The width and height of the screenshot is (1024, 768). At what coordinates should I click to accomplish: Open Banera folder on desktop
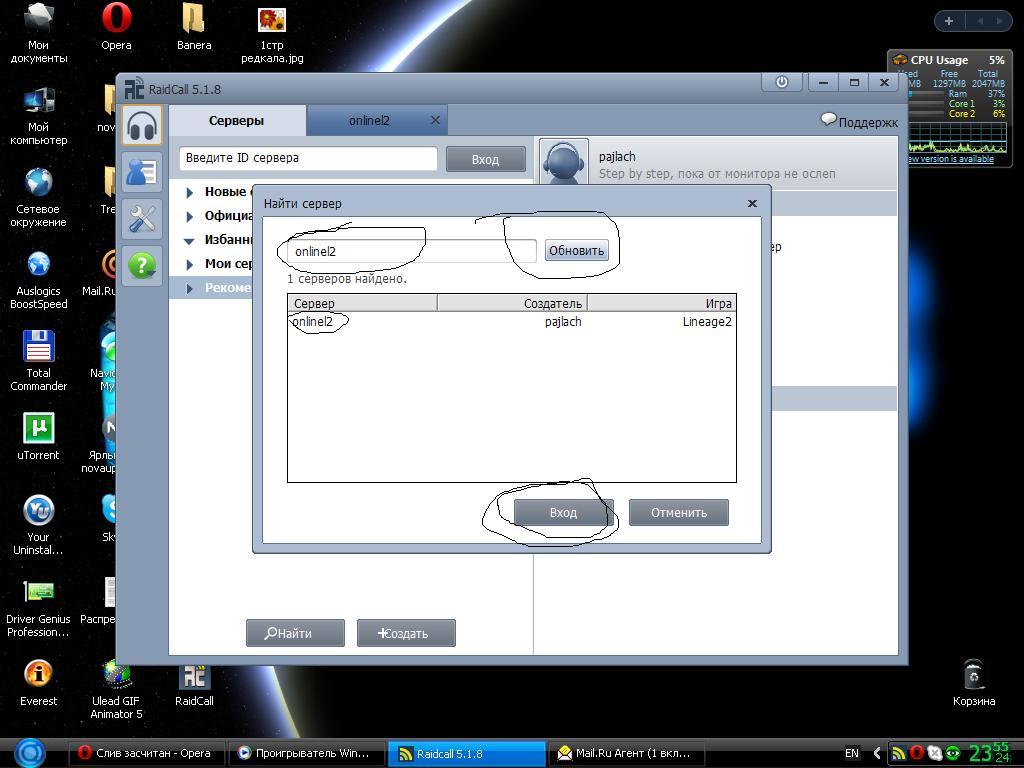click(194, 27)
